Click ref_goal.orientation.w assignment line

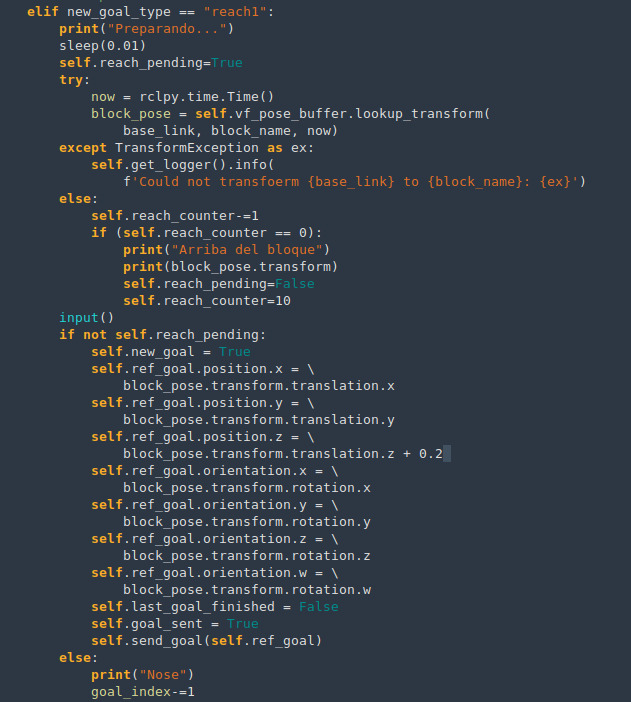214,573
